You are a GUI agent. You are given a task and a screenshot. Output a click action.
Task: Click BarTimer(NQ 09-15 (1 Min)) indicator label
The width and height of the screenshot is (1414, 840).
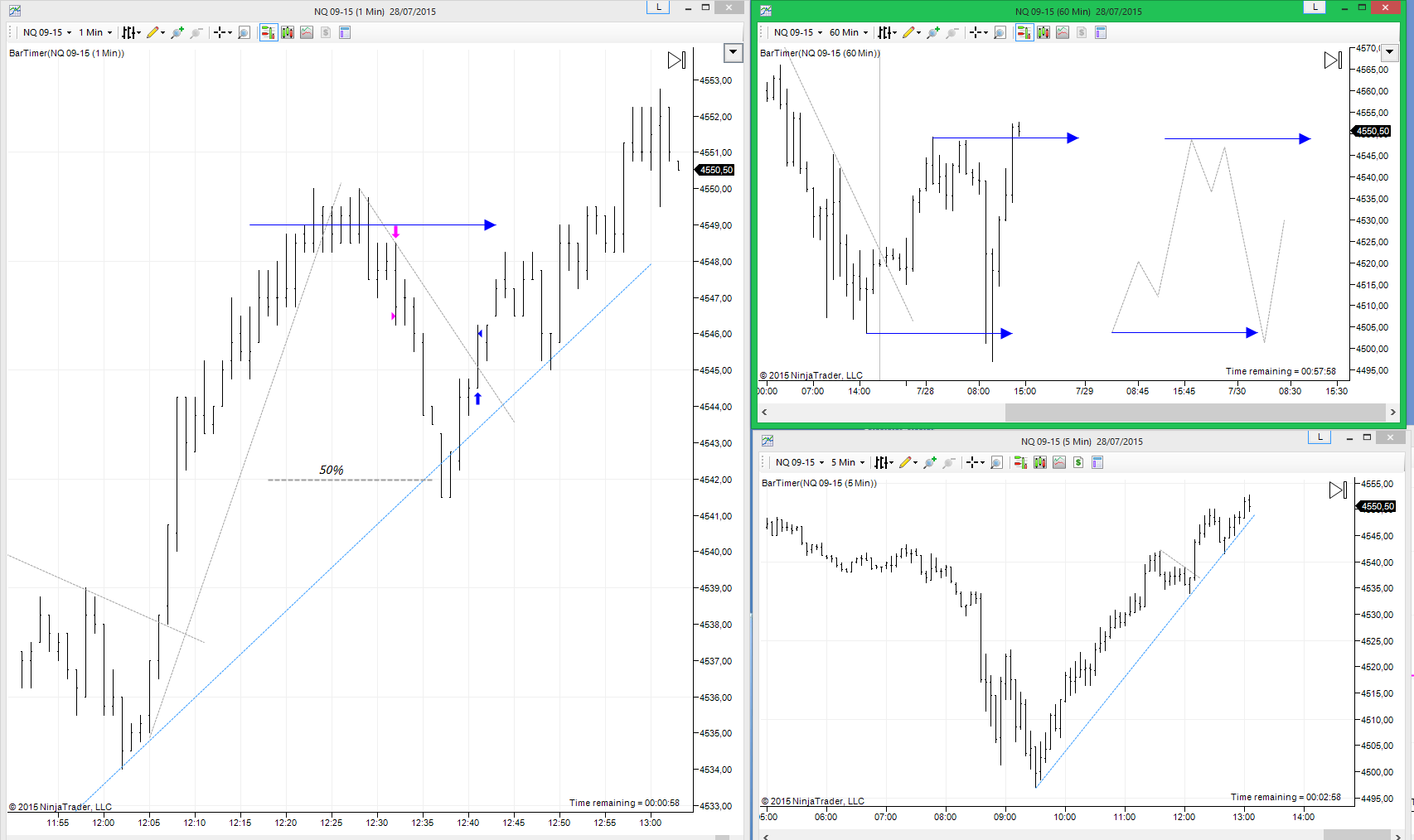pos(67,53)
